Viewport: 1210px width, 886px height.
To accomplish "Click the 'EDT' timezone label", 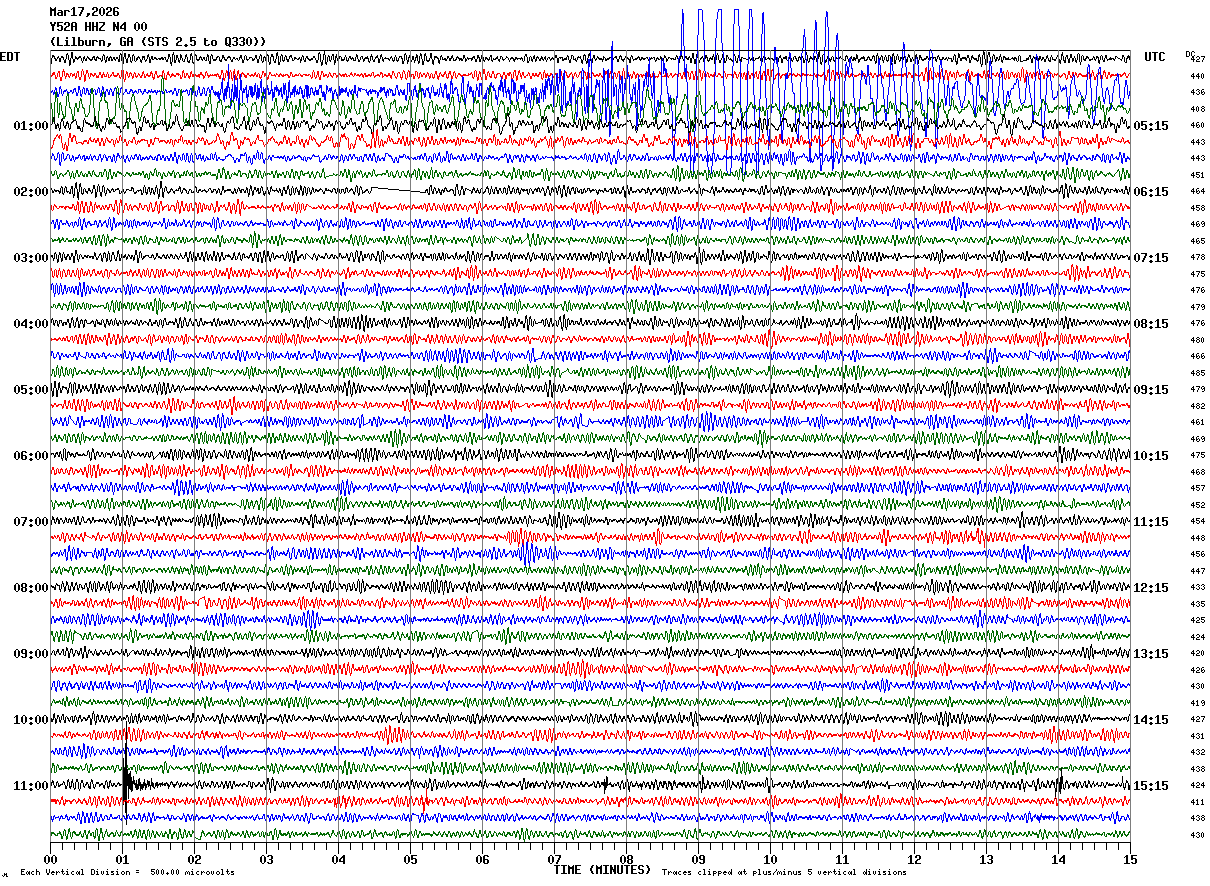I will pyautogui.click(x=10, y=57).
